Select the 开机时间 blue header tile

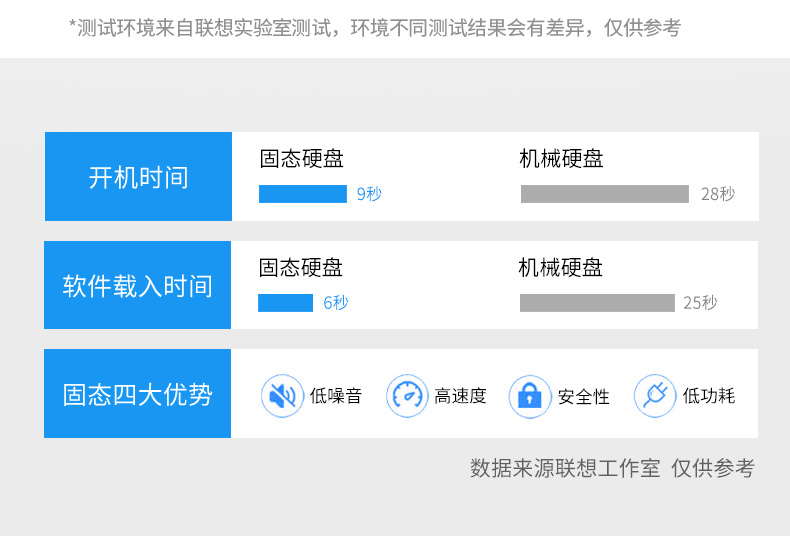[138, 176]
